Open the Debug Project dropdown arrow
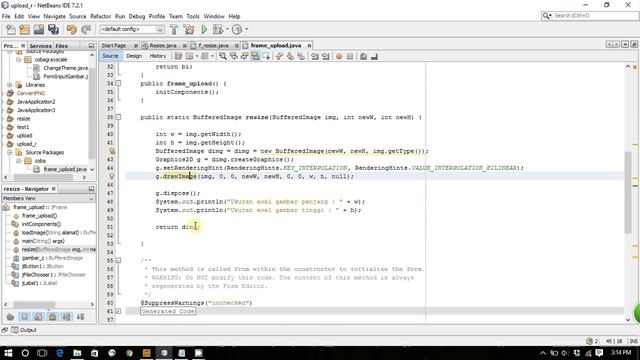This screenshot has height=360, width=640. point(227,29)
